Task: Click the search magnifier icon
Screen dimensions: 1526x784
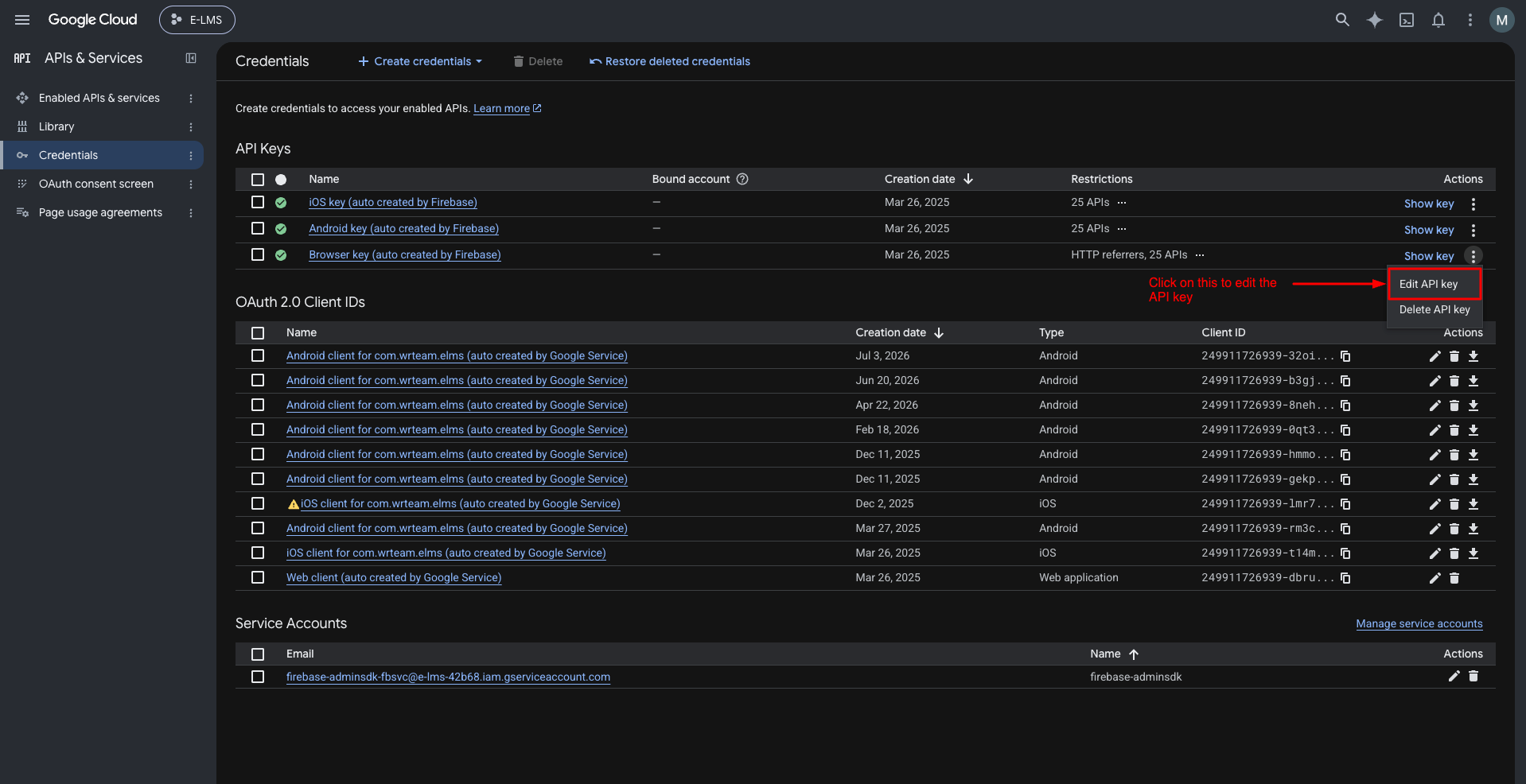Action: (x=1342, y=20)
